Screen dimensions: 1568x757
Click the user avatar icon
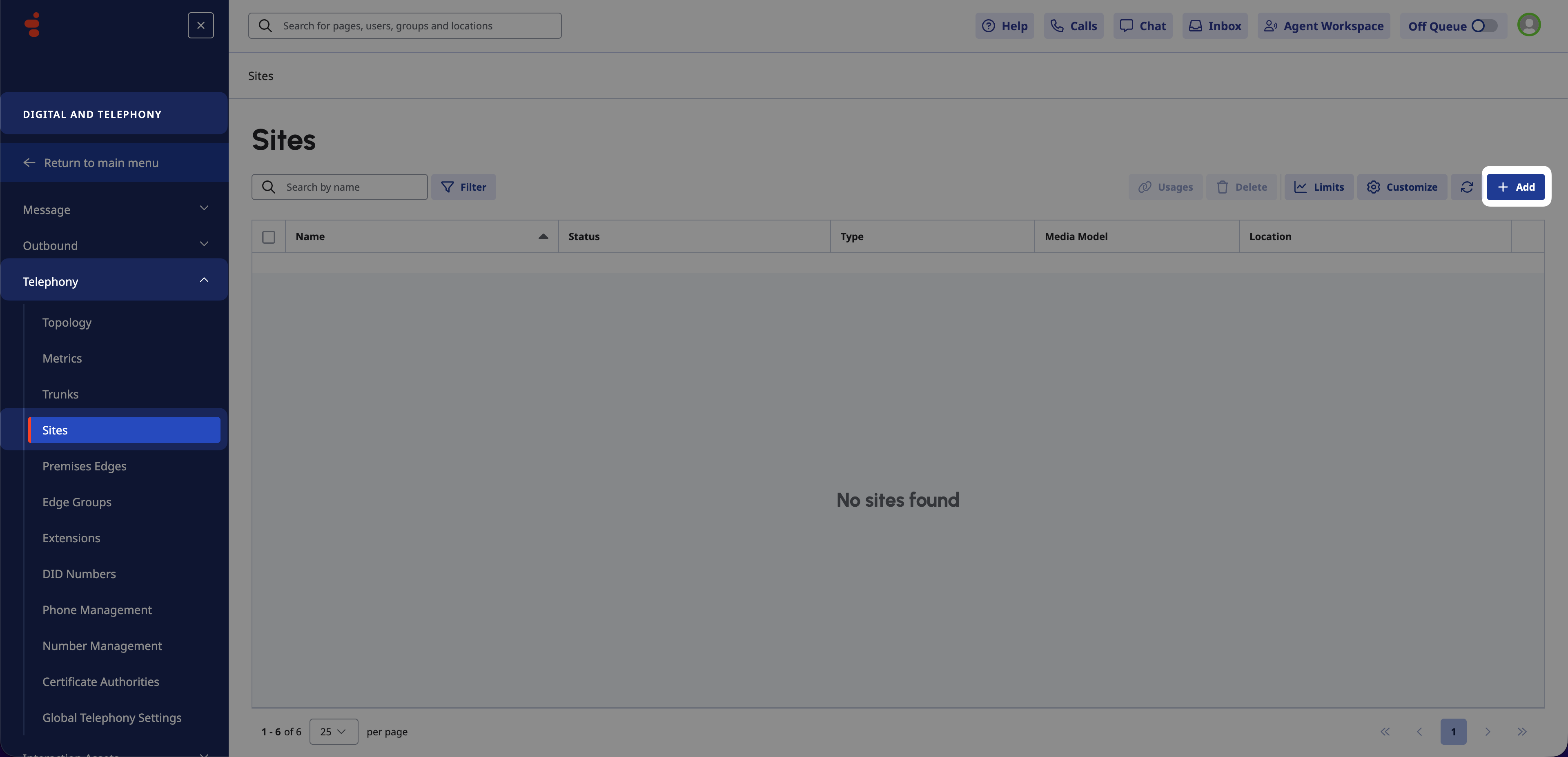pyautogui.click(x=1528, y=25)
